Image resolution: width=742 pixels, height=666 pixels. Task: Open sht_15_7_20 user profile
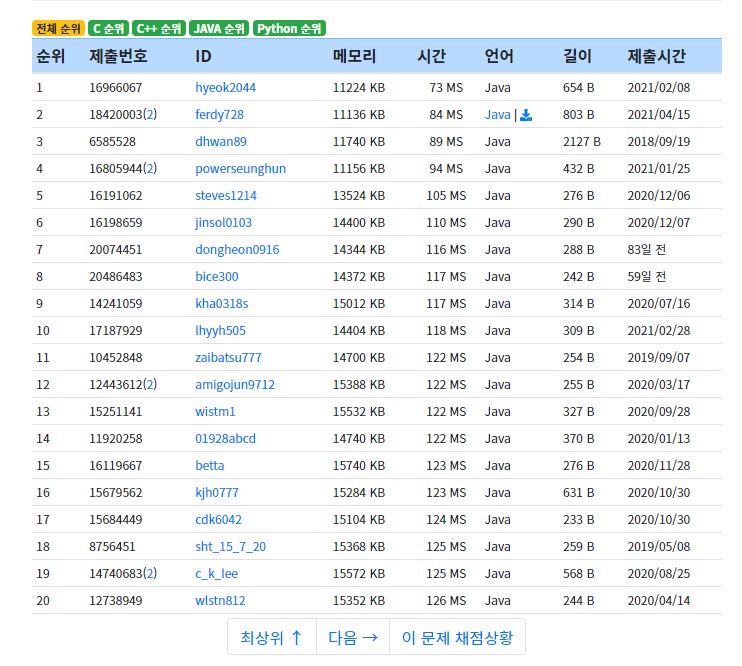point(230,547)
